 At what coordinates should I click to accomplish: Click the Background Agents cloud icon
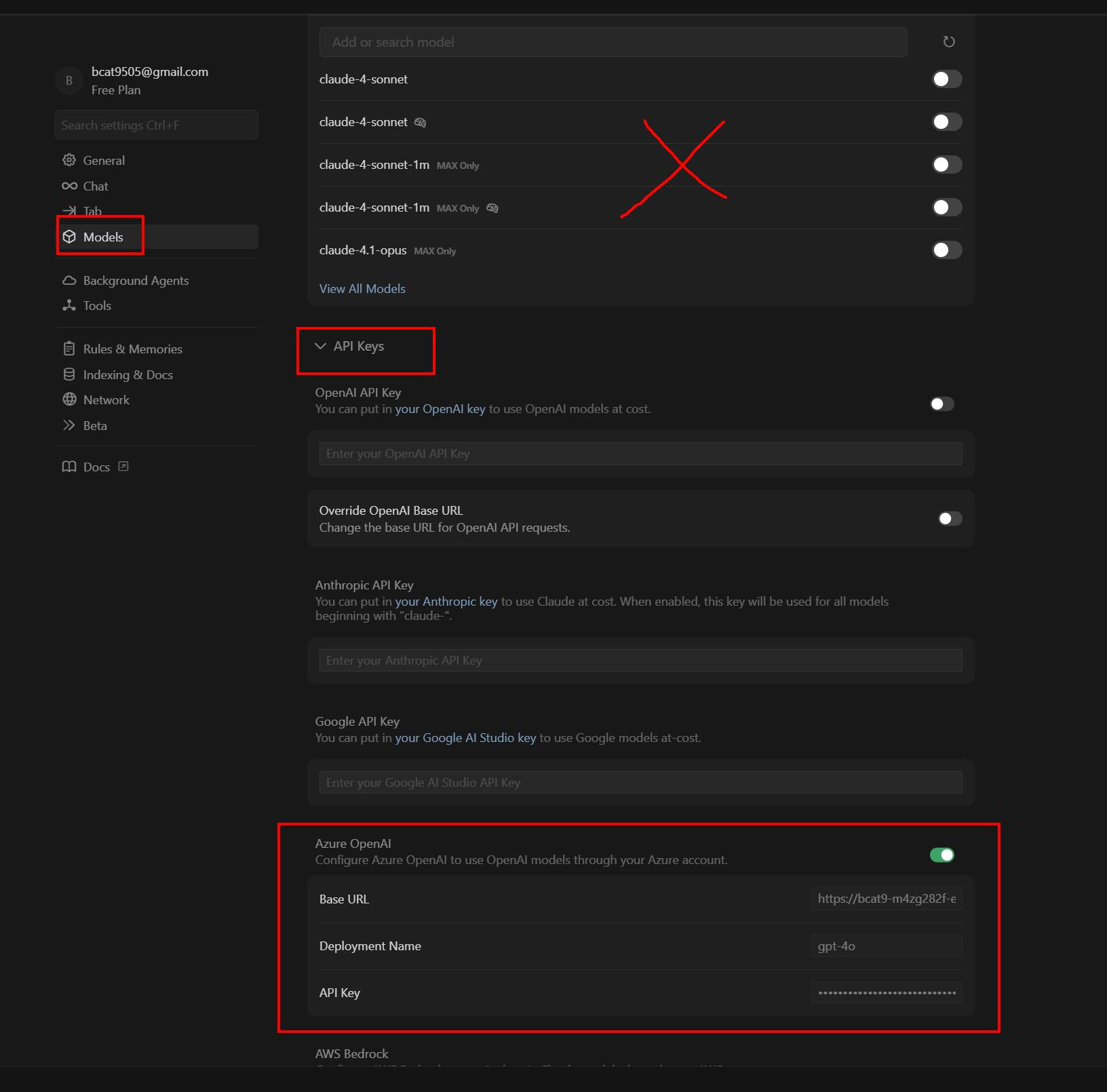coord(69,280)
